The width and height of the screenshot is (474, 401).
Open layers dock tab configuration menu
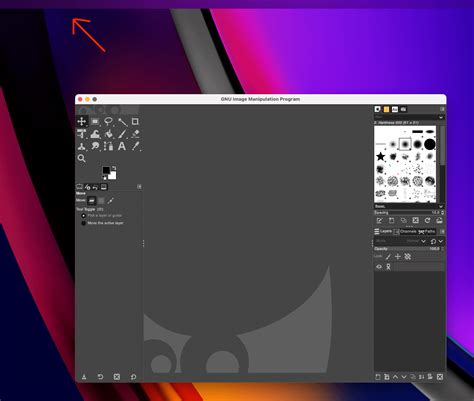442,231
